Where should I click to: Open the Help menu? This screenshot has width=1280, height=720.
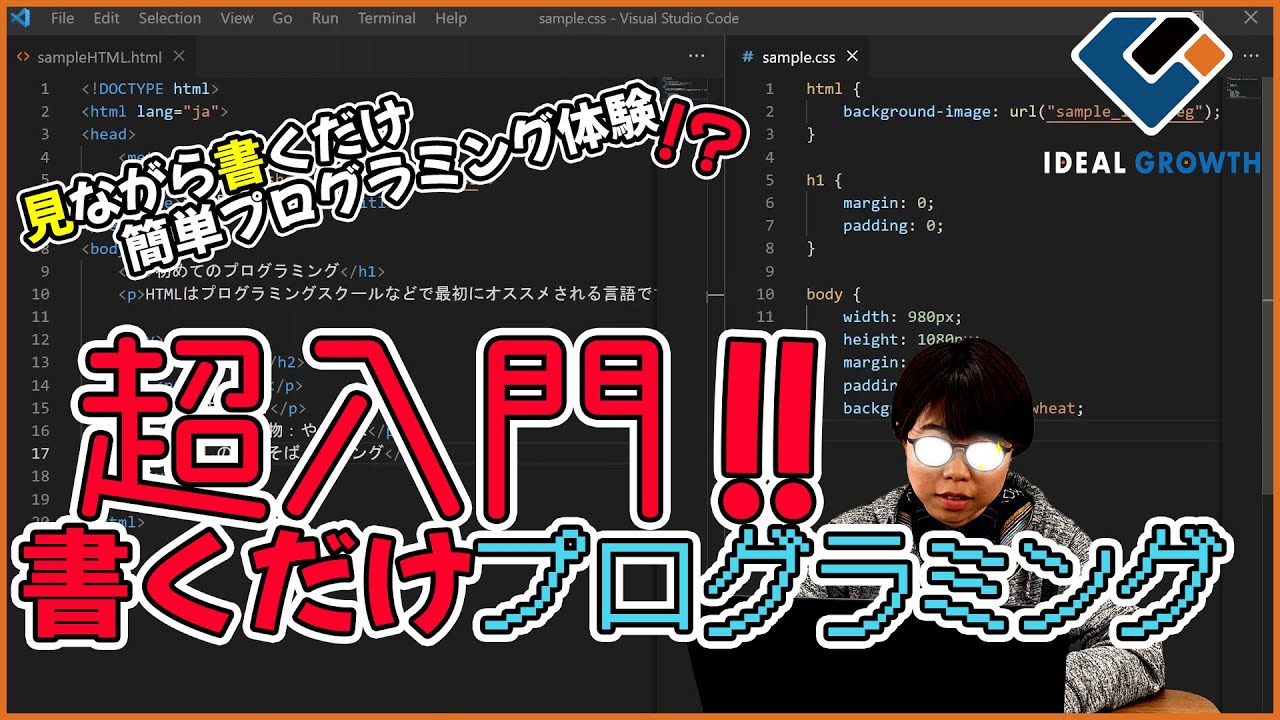coord(451,18)
